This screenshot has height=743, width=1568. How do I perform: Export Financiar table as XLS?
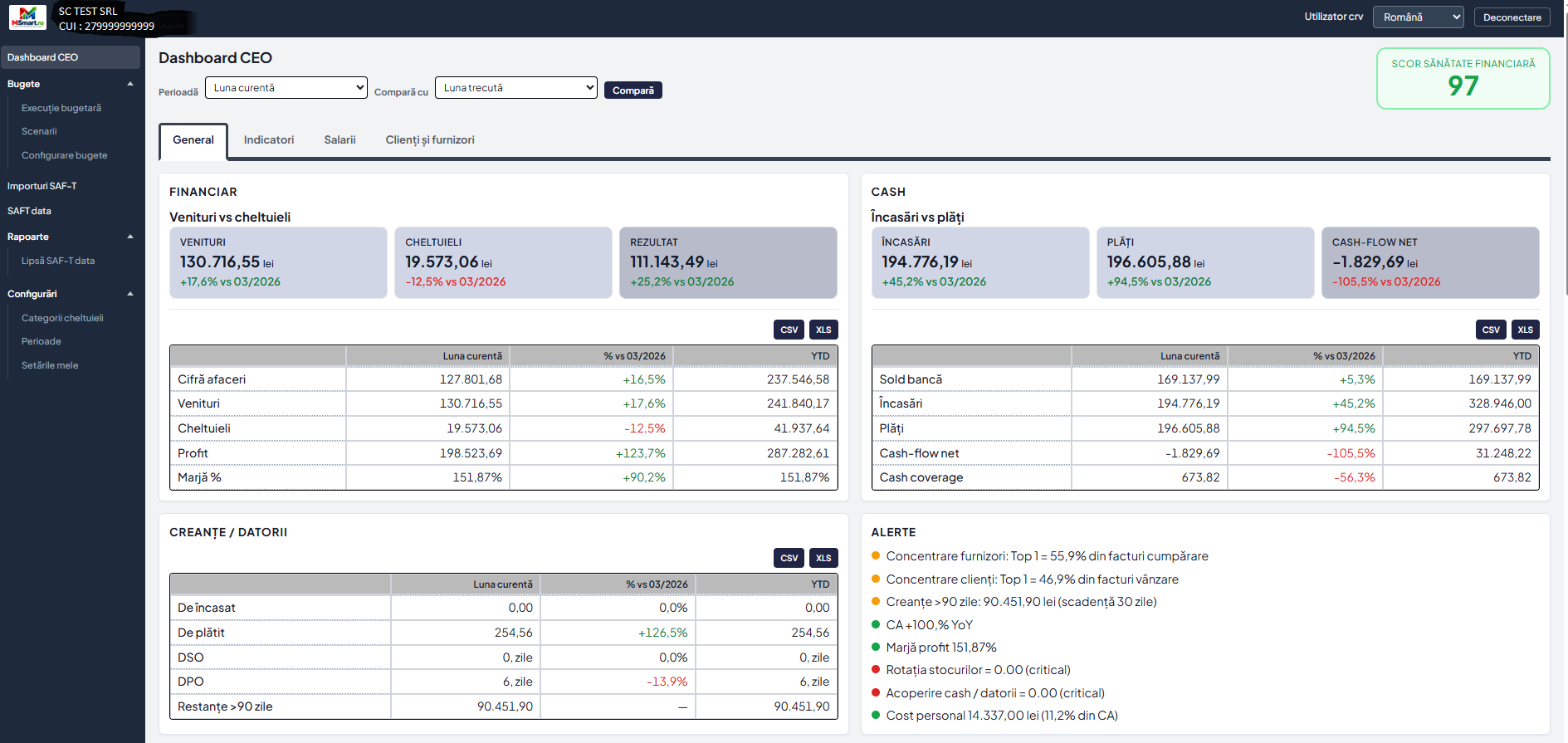[823, 330]
